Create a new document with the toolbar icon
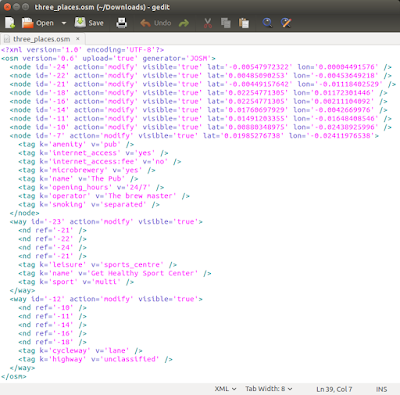 [10, 23]
